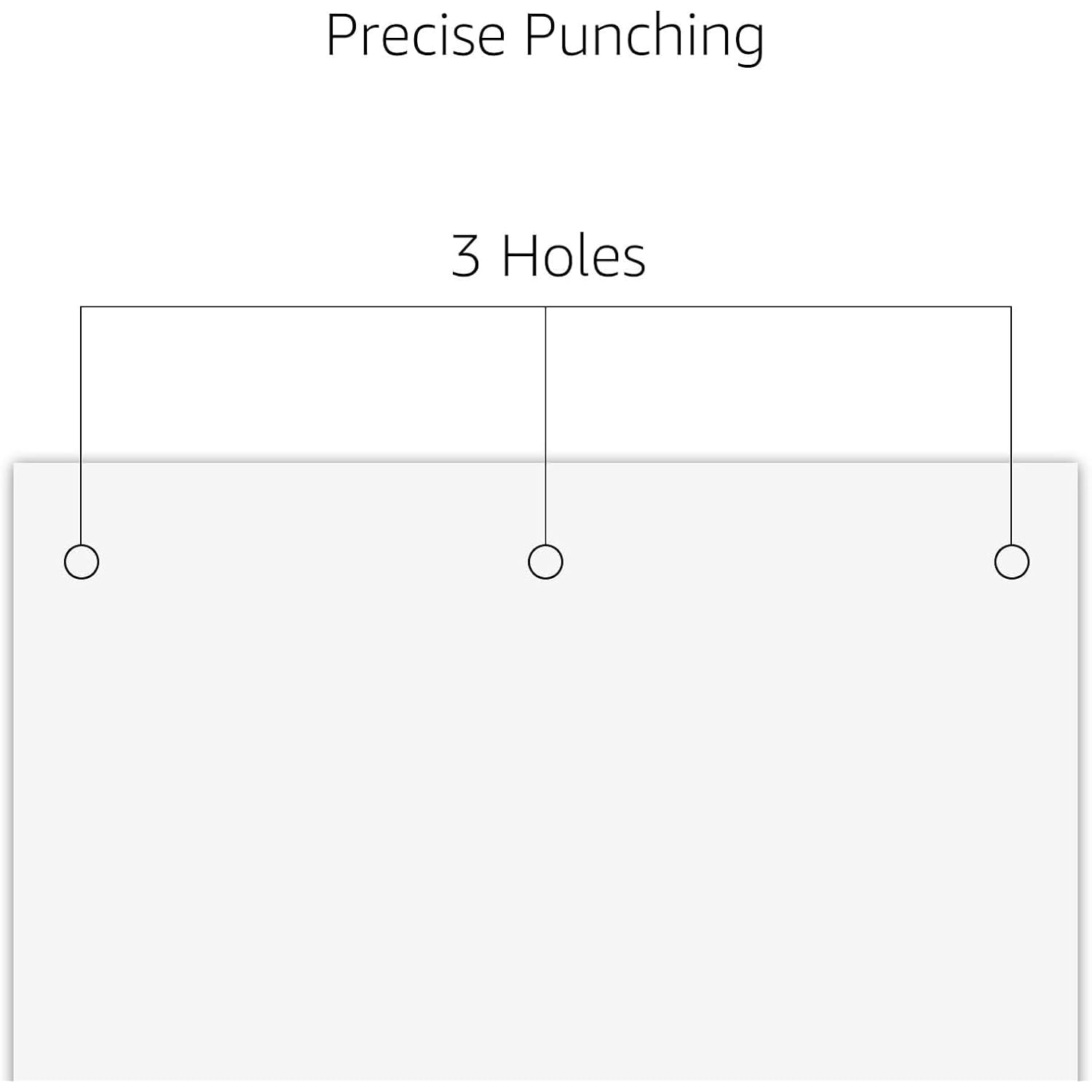This screenshot has height=1092, width=1092.
Task: Click horizontal bracket line right of center
Action: click(x=778, y=306)
